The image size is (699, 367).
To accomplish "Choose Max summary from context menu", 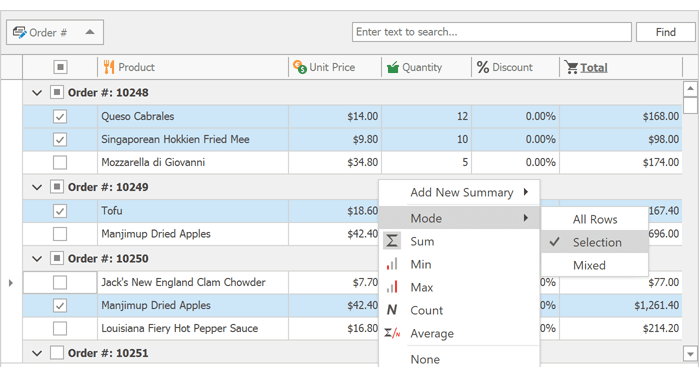I will (459, 287).
